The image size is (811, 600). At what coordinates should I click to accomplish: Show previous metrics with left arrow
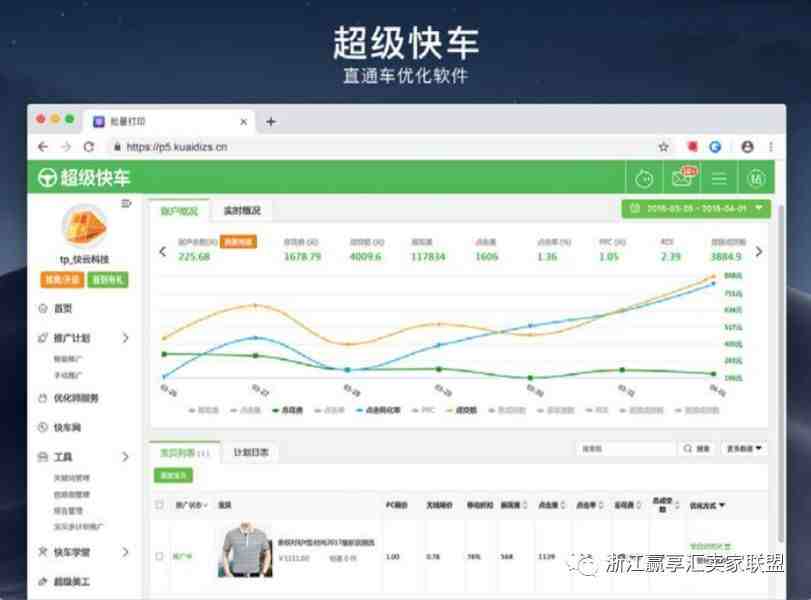click(x=163, y=252)
